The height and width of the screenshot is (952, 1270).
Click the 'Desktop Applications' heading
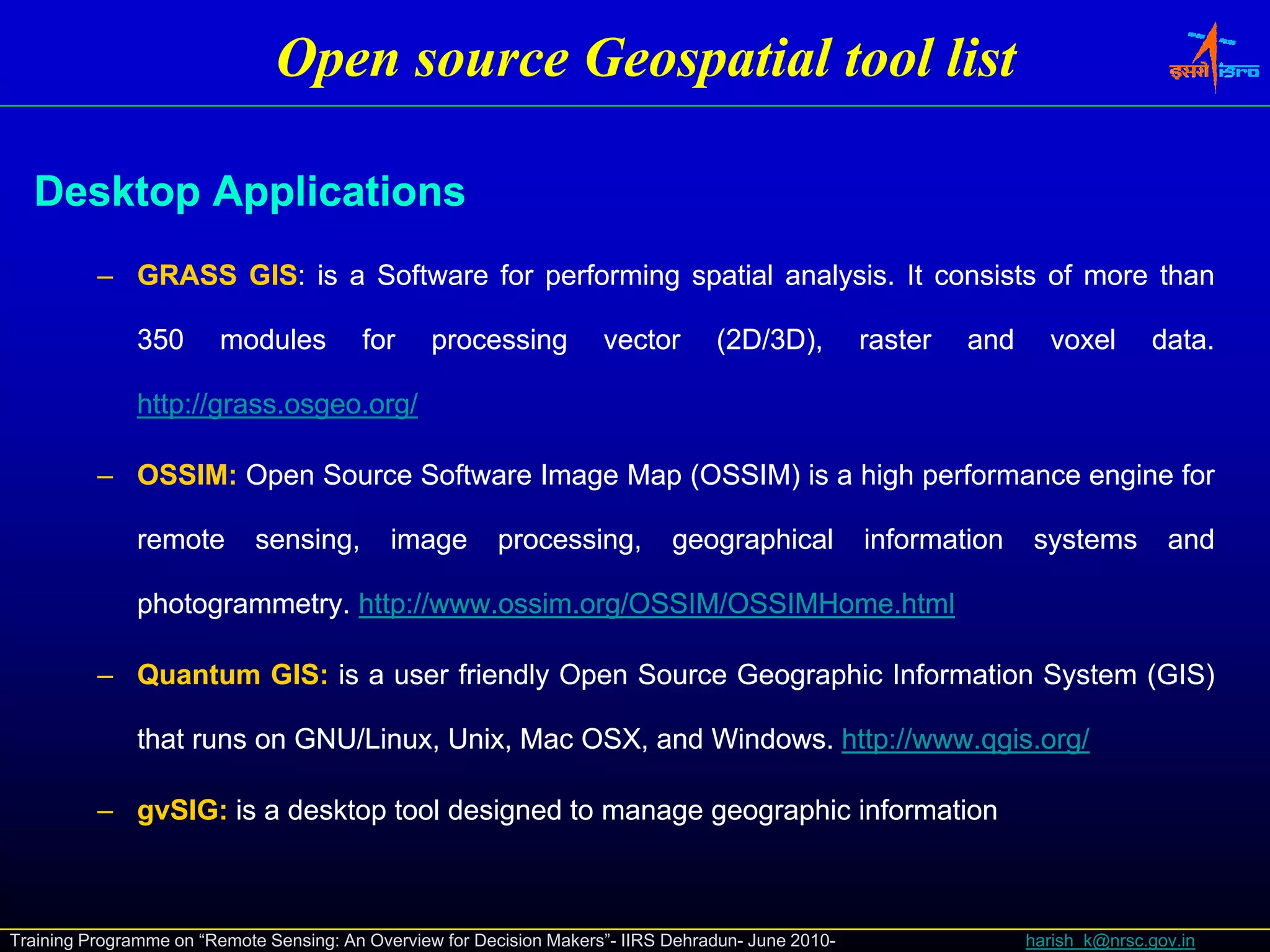click(250, 192)
